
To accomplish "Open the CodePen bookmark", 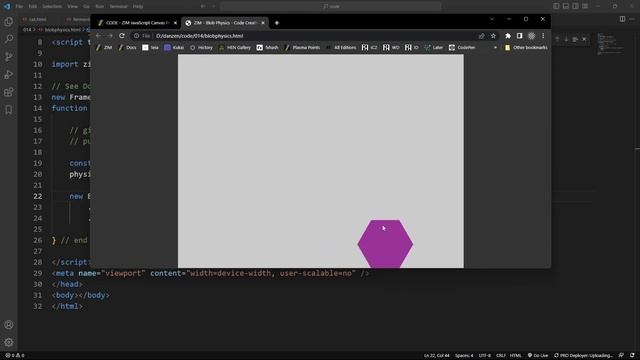I will pos(462,48).
